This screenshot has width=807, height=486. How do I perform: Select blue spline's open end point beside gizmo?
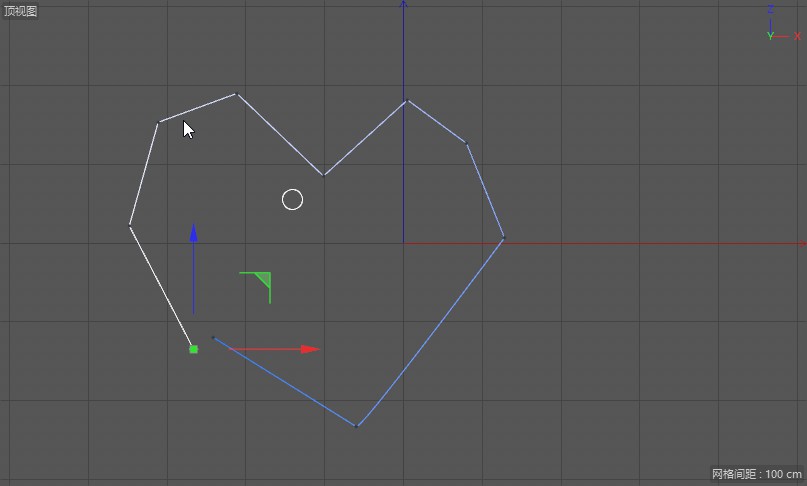214,338
